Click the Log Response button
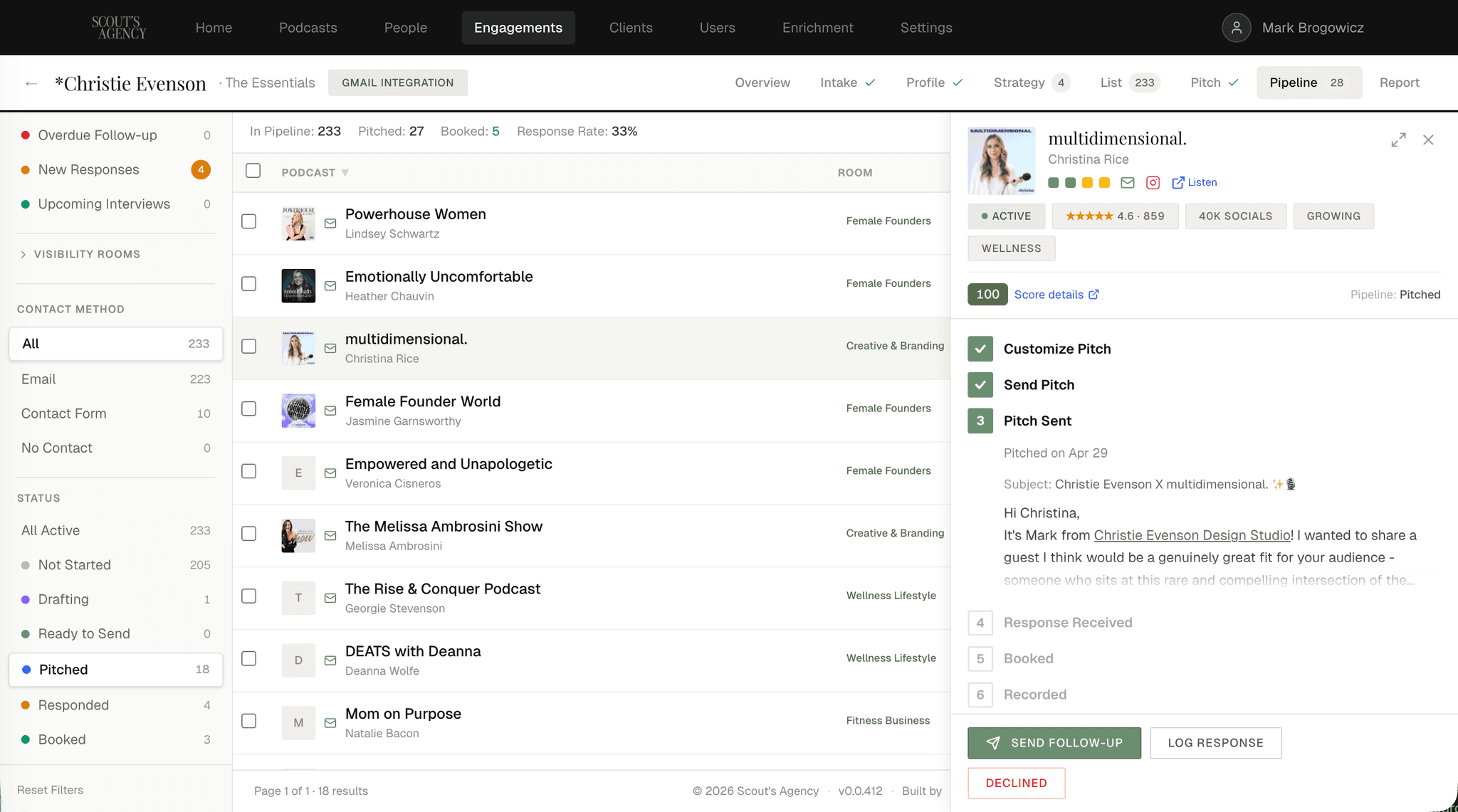This screenshot has height=812, width=1458. tap(1216, 743)
